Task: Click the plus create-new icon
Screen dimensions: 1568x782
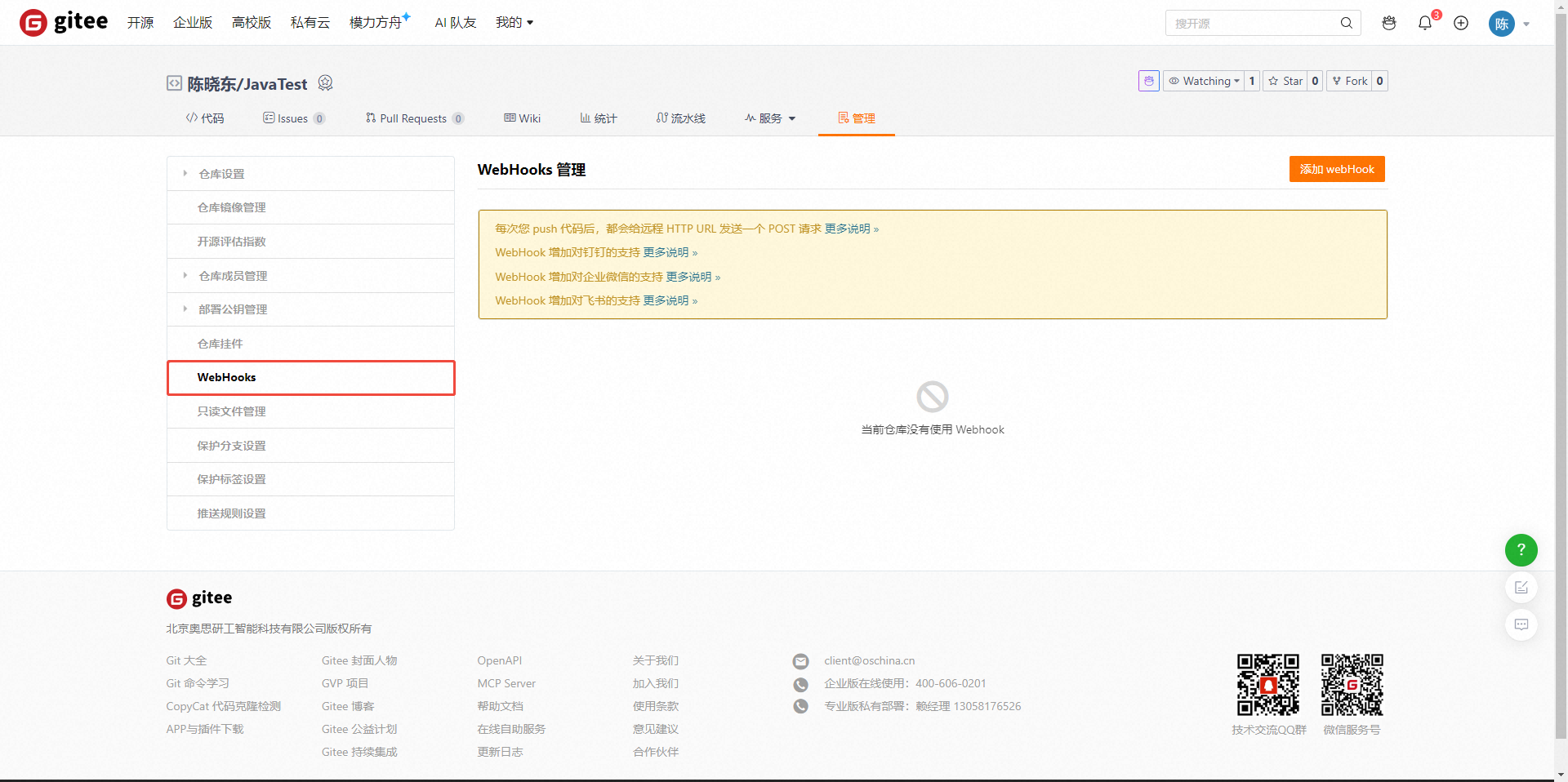Action: (1461, 23)
